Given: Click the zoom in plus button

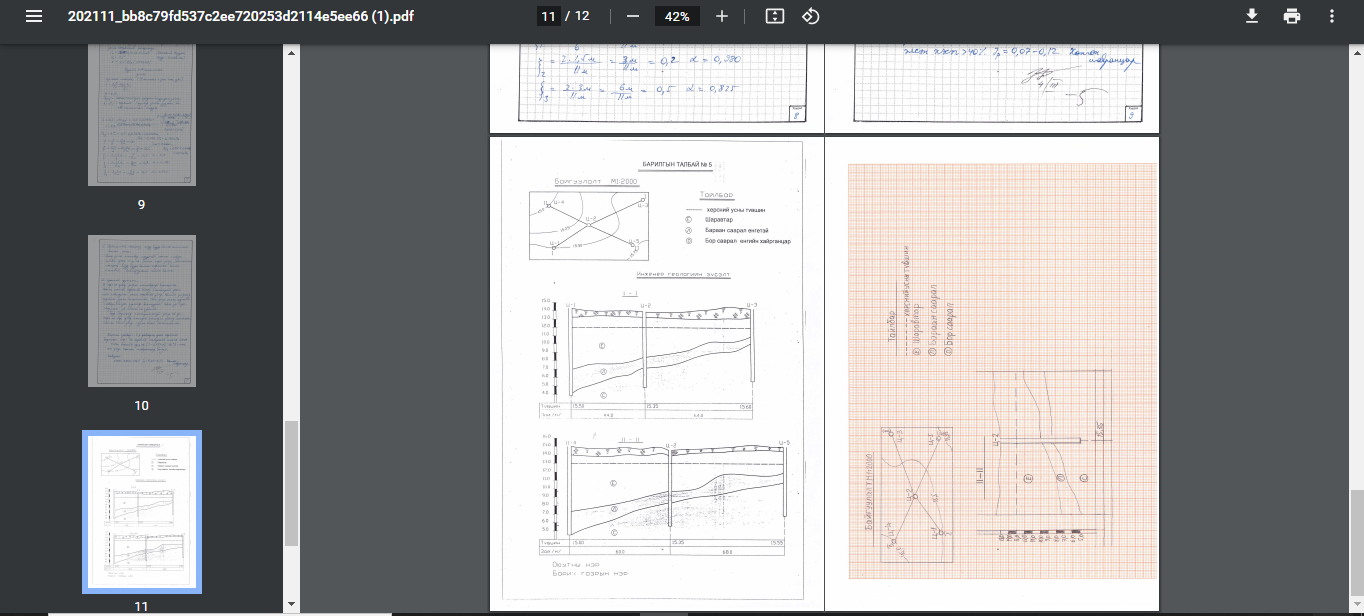Looking at the screenshot, I should coord(722,16).
